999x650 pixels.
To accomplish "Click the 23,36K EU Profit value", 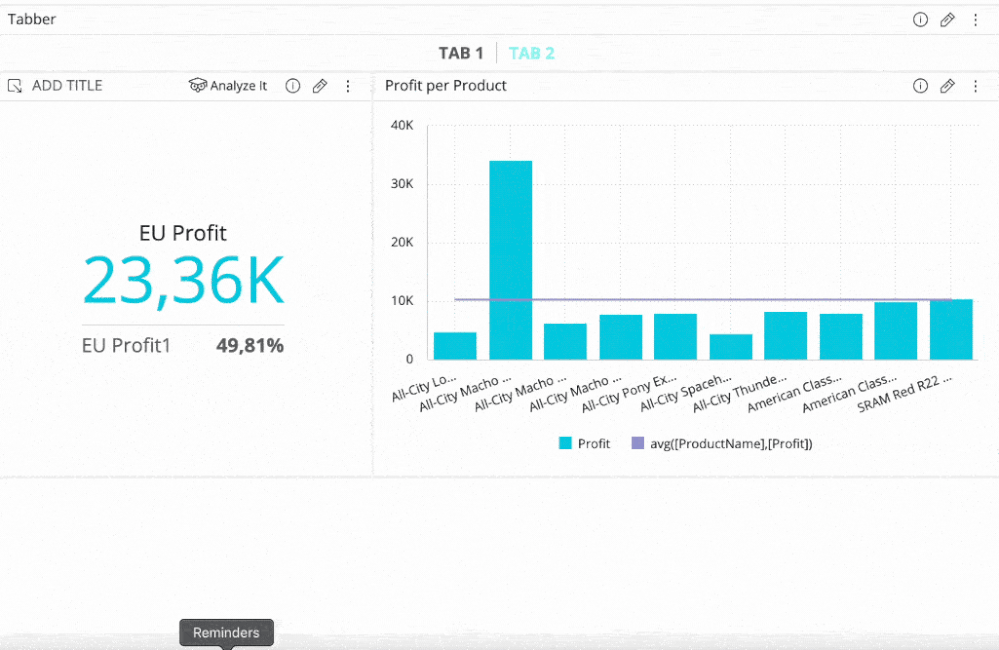I will [184, 281].
